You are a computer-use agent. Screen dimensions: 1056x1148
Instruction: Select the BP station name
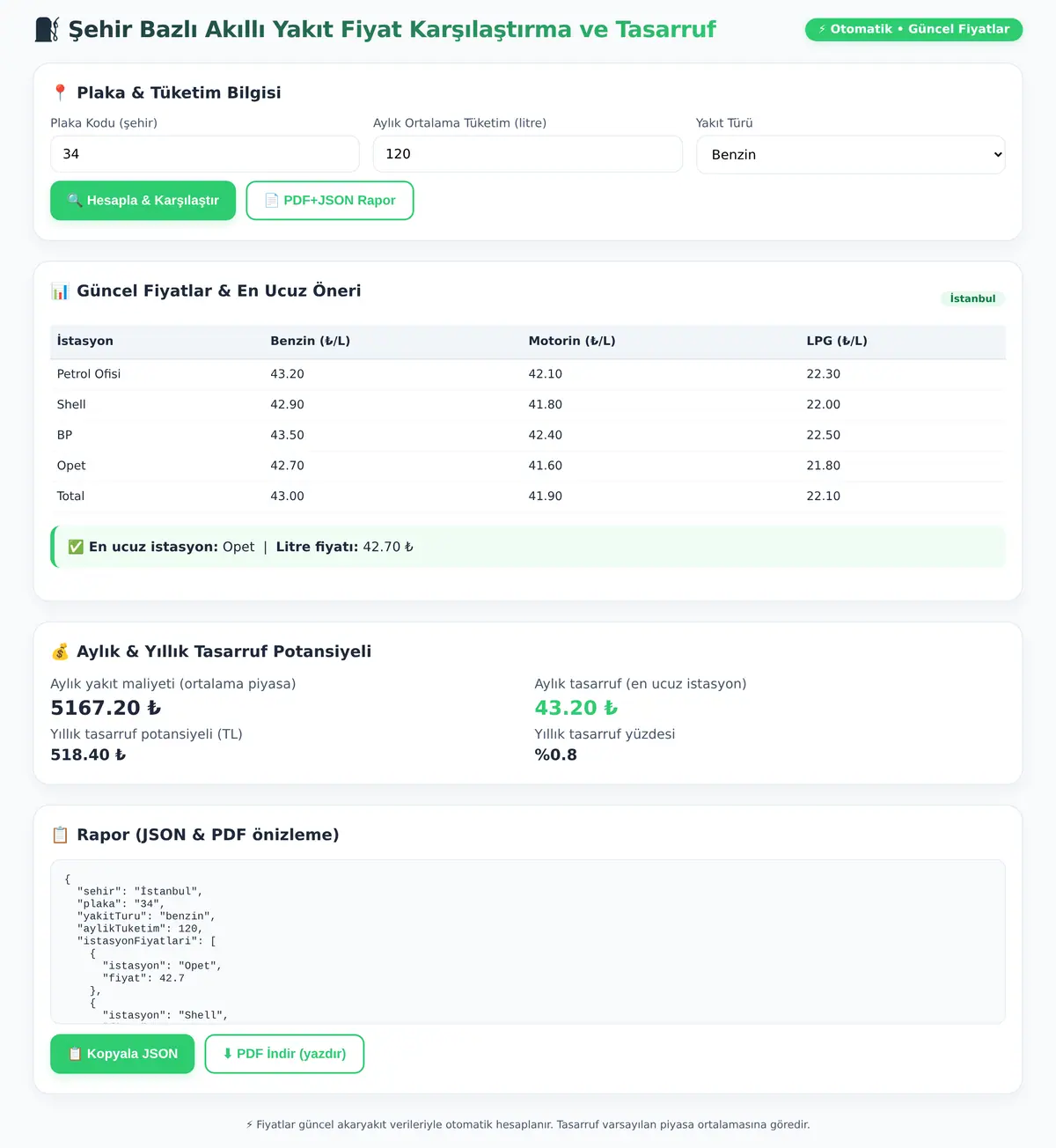65,435
